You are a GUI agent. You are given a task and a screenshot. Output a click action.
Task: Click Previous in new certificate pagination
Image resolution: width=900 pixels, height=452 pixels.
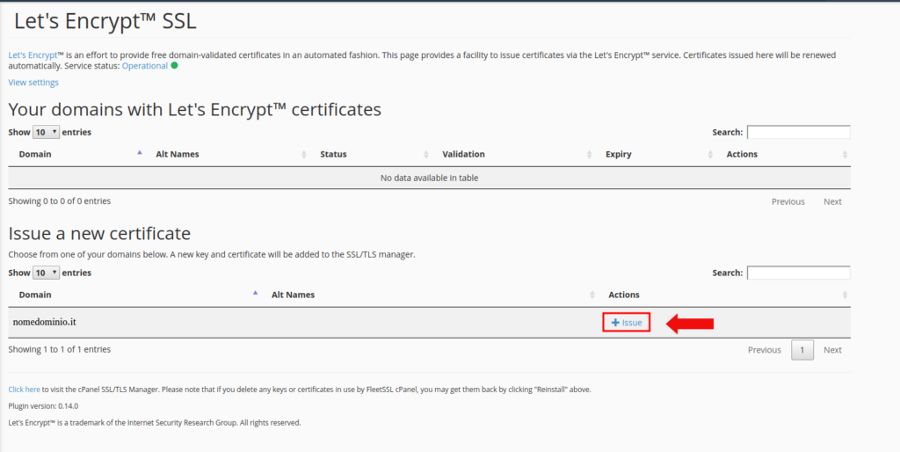pos(765,350)
